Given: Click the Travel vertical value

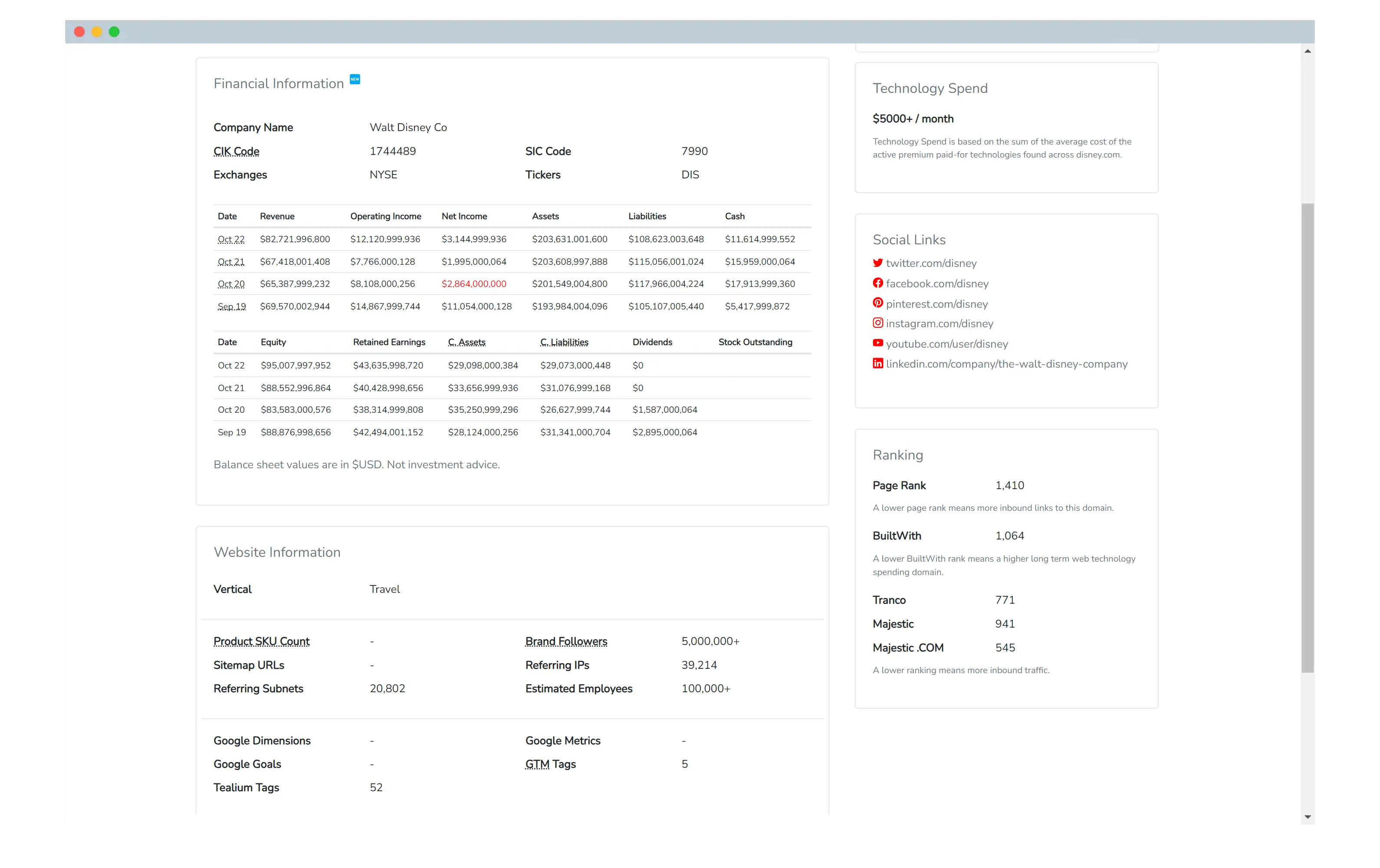Looking at the screenshot, I should click(384, 589).
